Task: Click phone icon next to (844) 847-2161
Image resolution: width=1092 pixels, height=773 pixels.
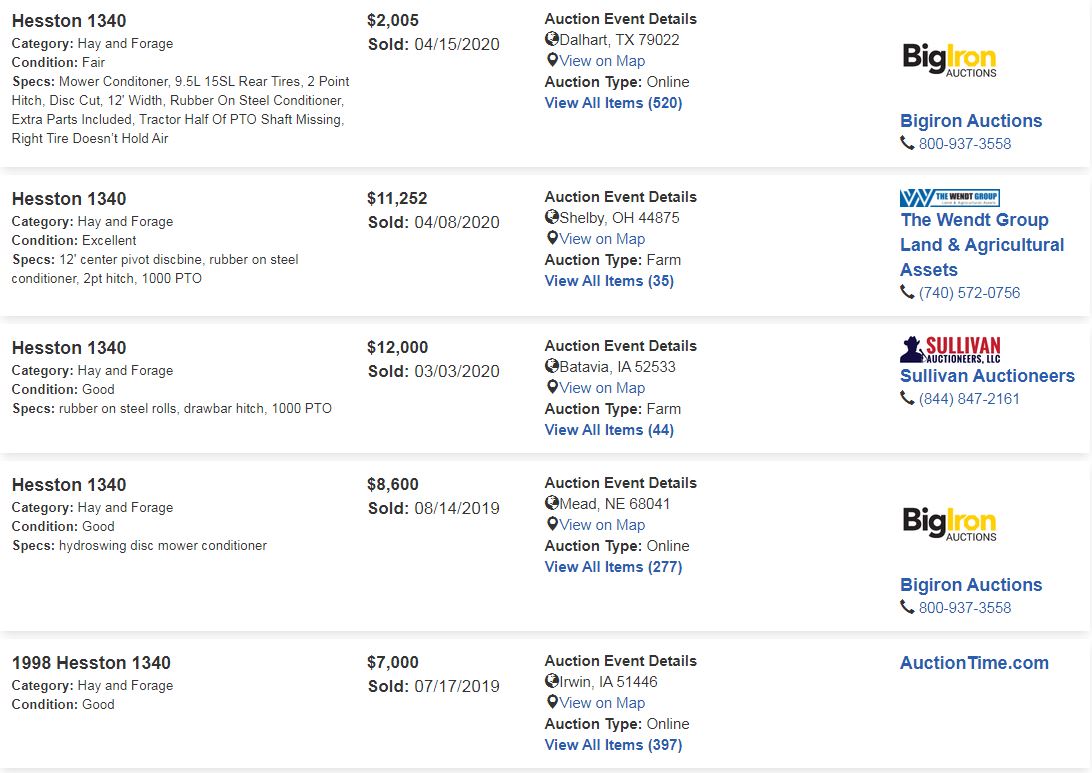Action: tap(907, 398)
